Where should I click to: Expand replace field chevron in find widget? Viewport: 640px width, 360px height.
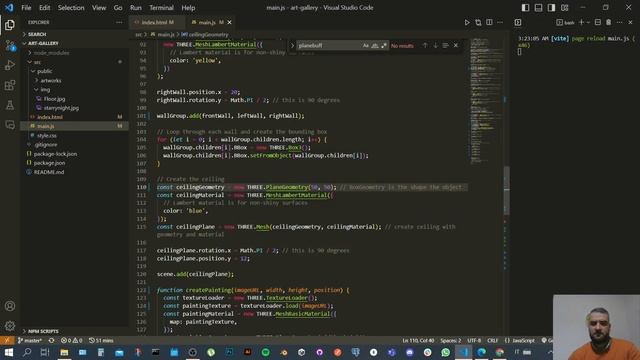point(292,46)
